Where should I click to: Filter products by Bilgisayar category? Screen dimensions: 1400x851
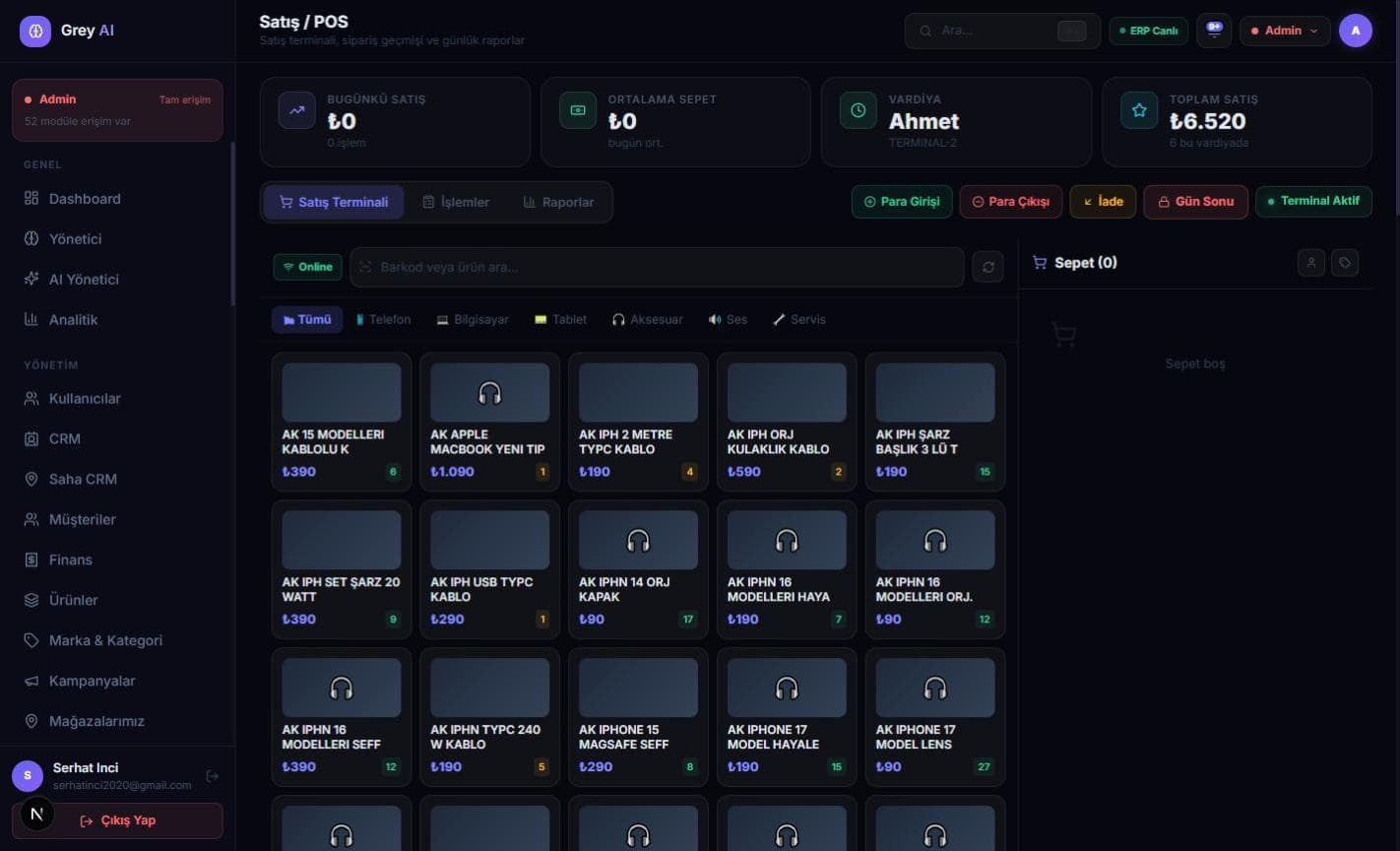pos(473,319)
